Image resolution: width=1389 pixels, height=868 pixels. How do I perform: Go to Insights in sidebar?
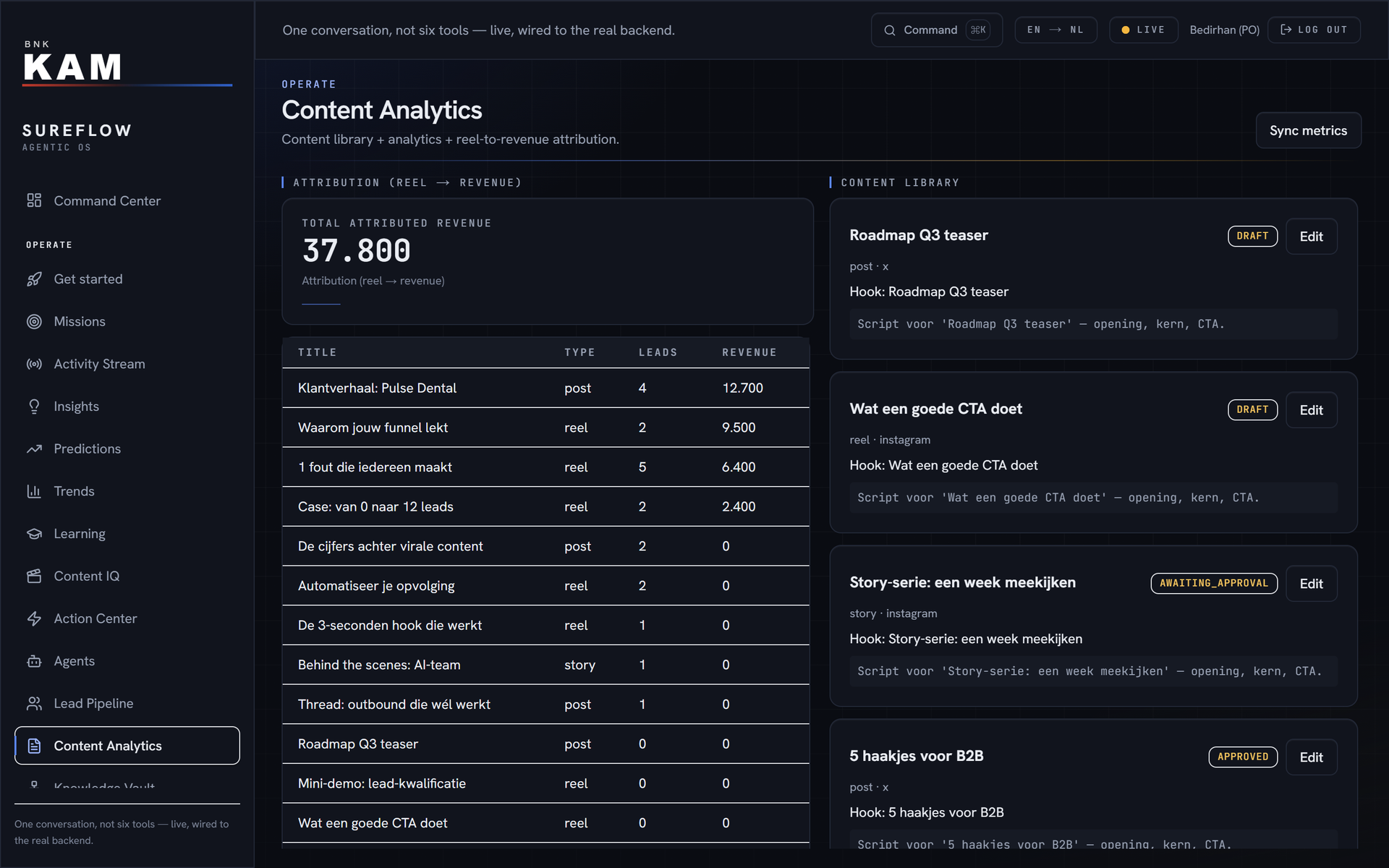click(127, 407)
